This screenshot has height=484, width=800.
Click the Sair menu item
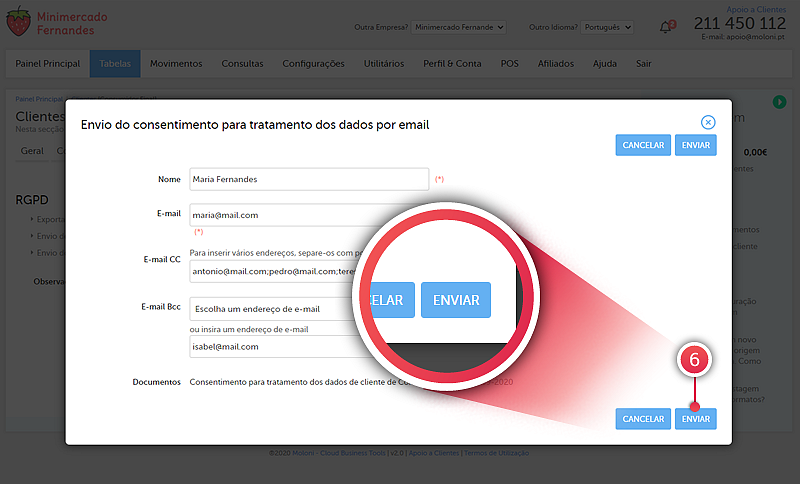[x=643, y=64]
